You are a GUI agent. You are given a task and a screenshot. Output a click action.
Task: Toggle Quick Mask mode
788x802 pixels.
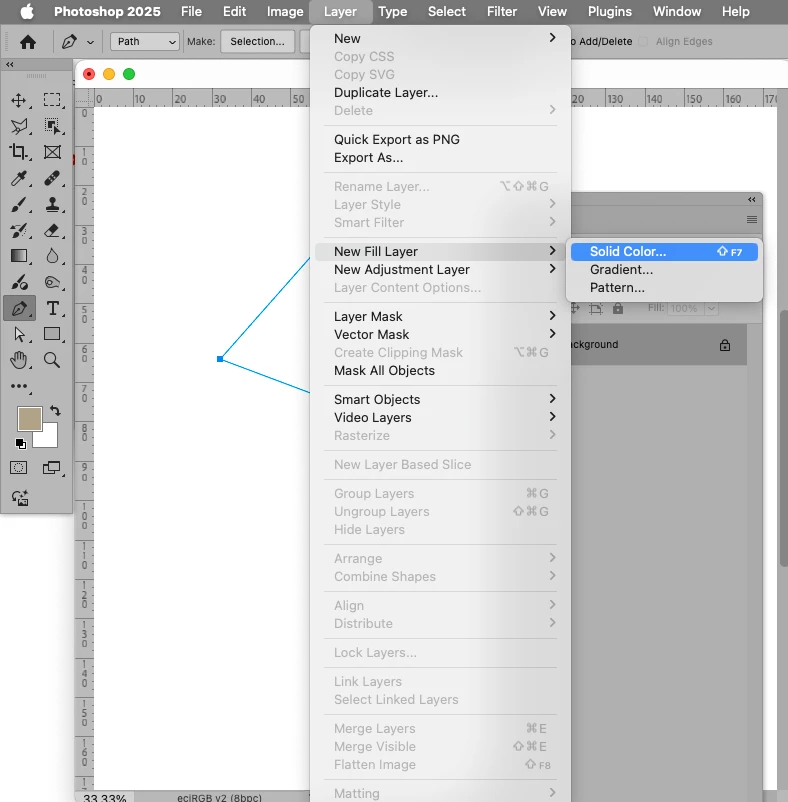click(19, 467)
